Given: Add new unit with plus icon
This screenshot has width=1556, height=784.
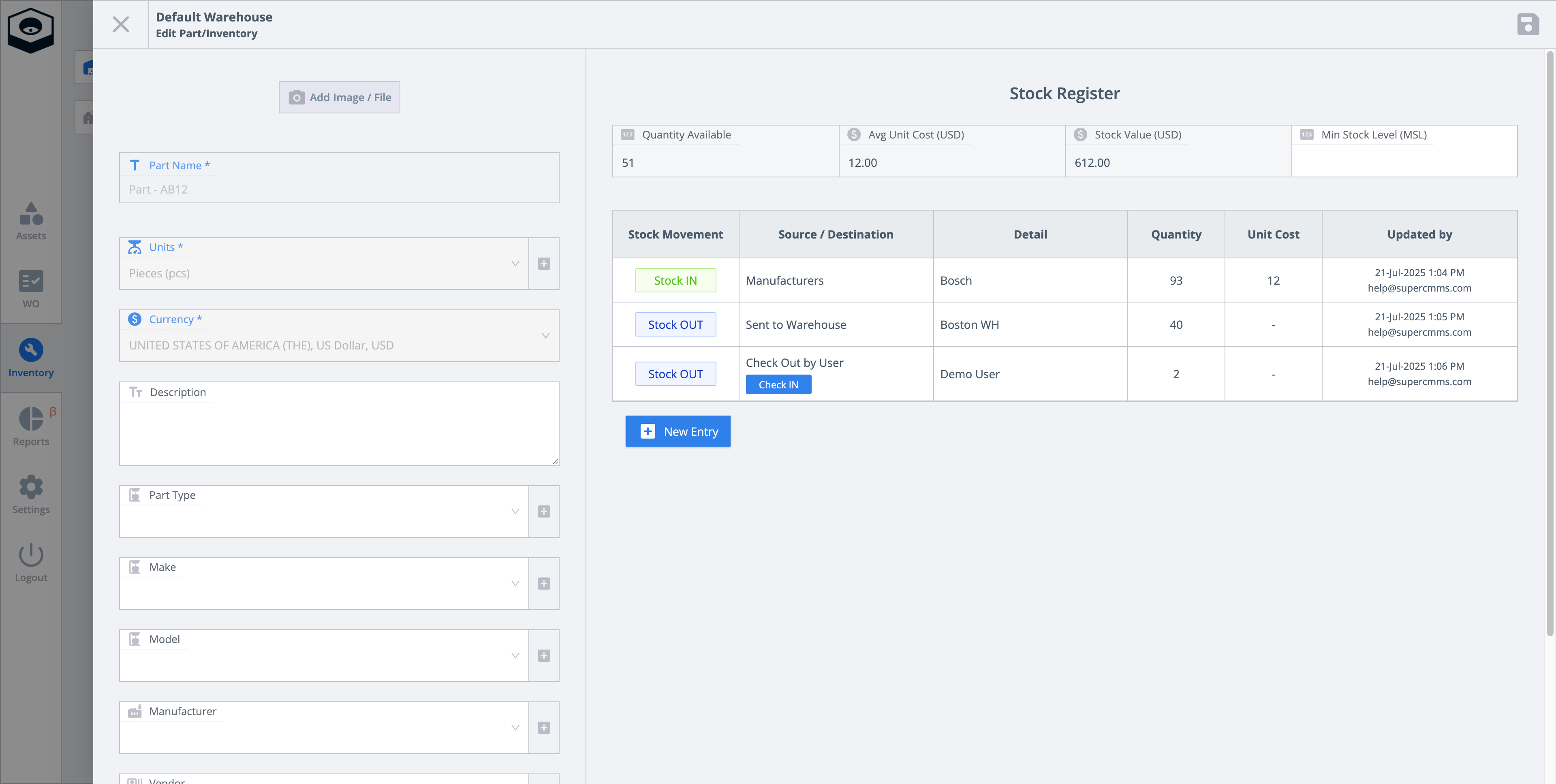Looking at the screenshot, I should click(544, 264).
